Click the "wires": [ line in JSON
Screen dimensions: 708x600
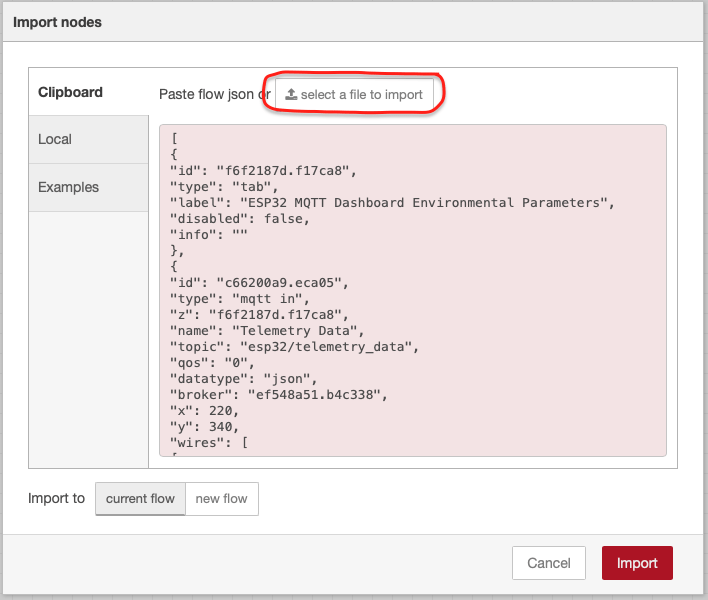(x=209, y=443)
